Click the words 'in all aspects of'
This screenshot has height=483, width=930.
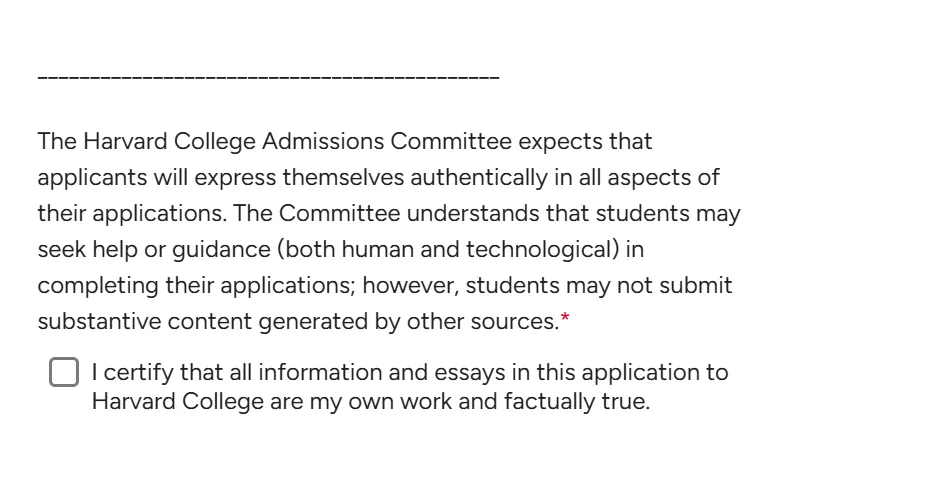click(x=637, y=177)
